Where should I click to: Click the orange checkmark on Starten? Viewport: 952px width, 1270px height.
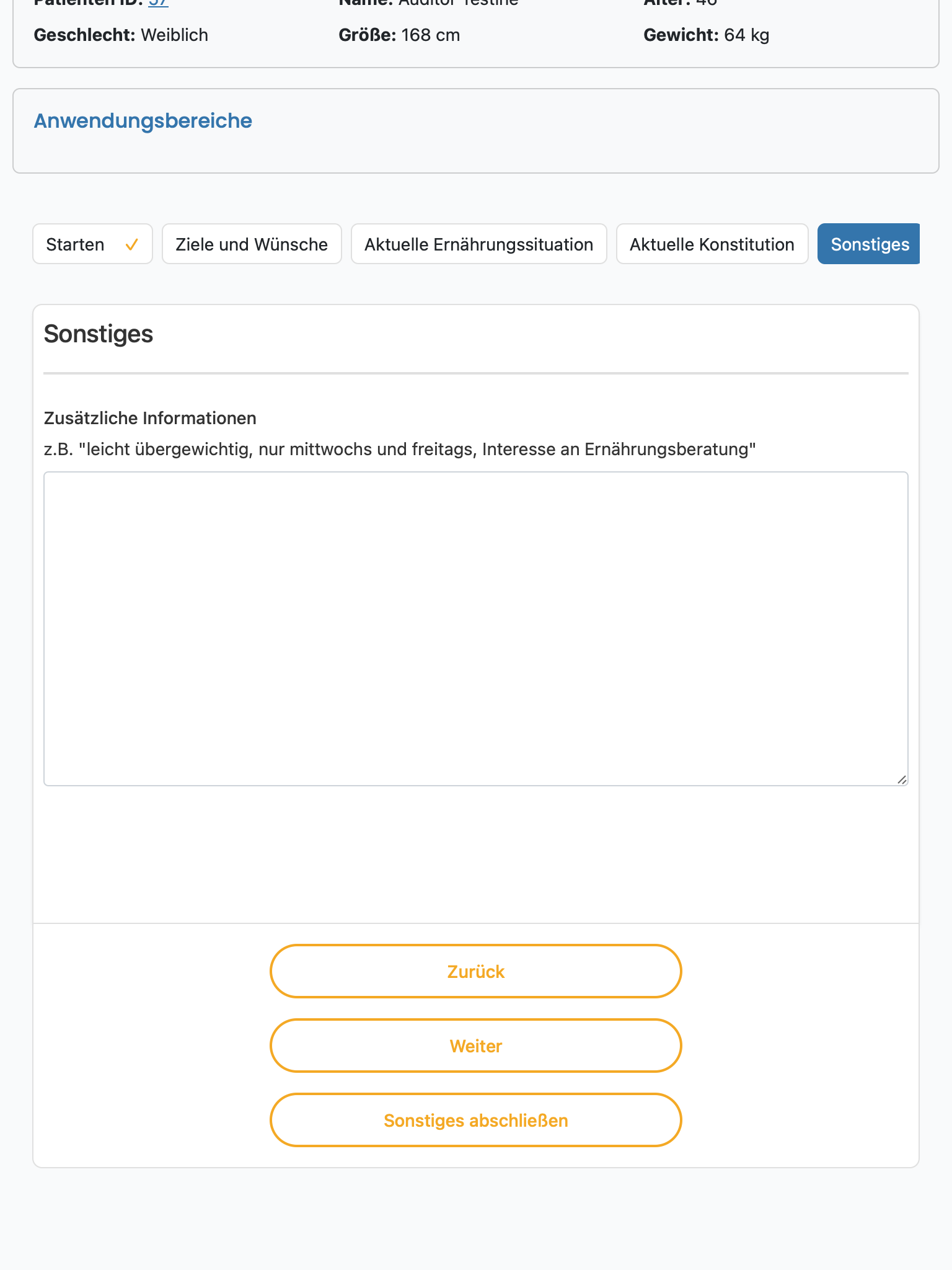[x=131, y=245]
